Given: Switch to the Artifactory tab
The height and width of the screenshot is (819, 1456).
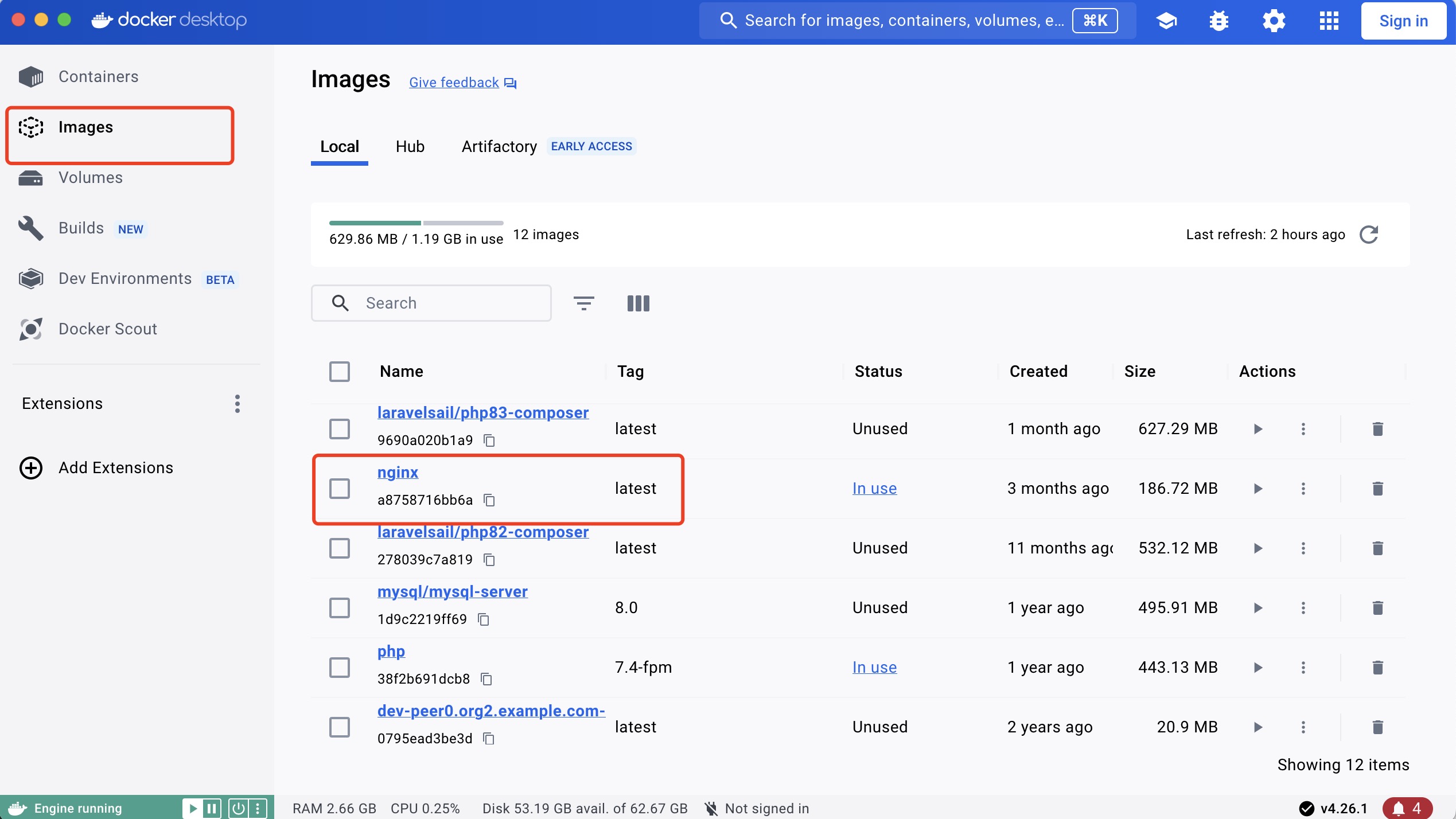Looking at the screenshot, I should tap(499, 147).
